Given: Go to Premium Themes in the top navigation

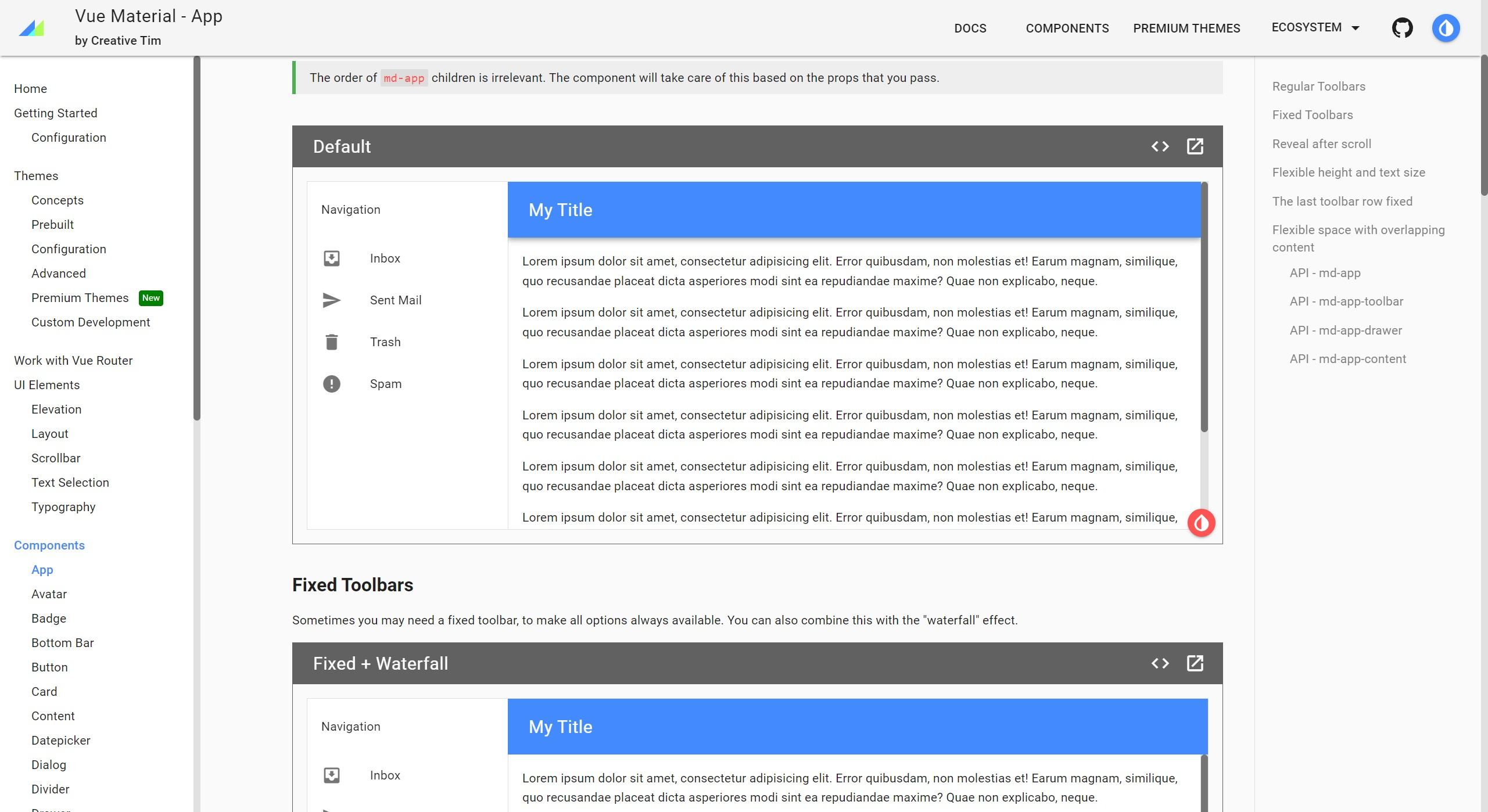Looking at the screenshot, I should pyautogui.click(x=1186, y=28).
